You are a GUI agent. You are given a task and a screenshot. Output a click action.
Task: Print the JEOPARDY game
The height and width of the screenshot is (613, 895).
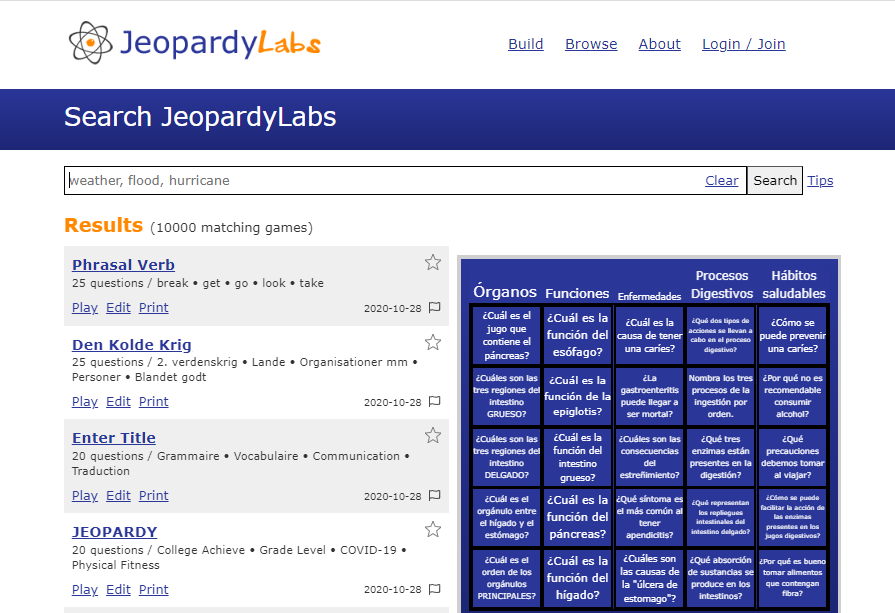(x=154, y=590)
